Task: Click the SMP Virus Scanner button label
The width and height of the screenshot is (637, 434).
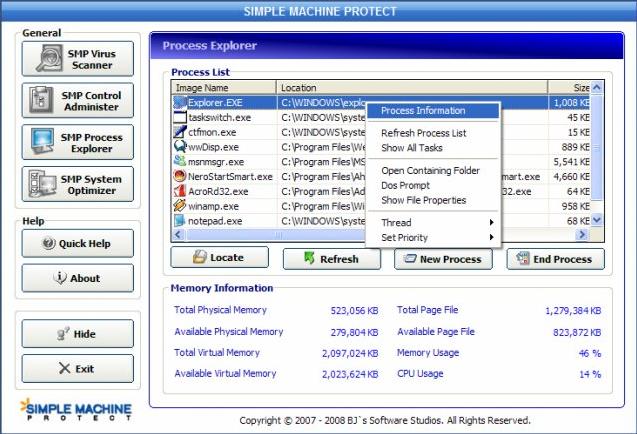Action: click(x=92, y=59)
